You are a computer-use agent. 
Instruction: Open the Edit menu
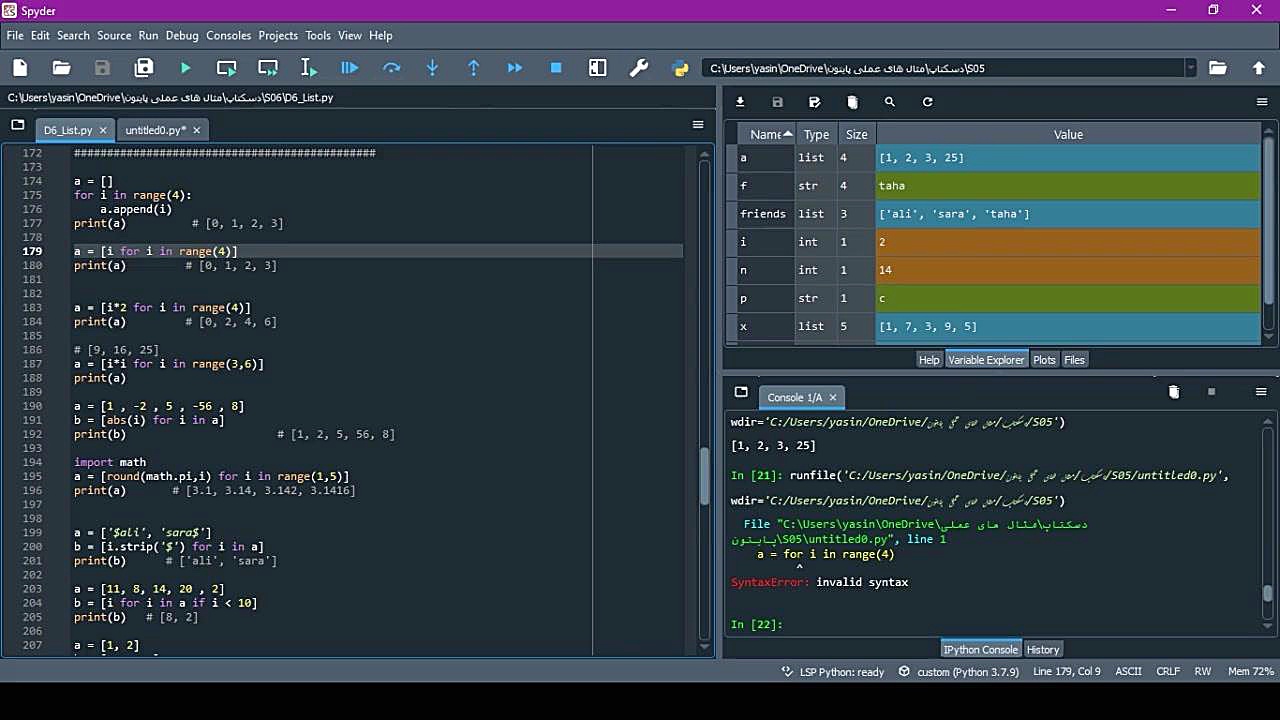coord(40,35)
